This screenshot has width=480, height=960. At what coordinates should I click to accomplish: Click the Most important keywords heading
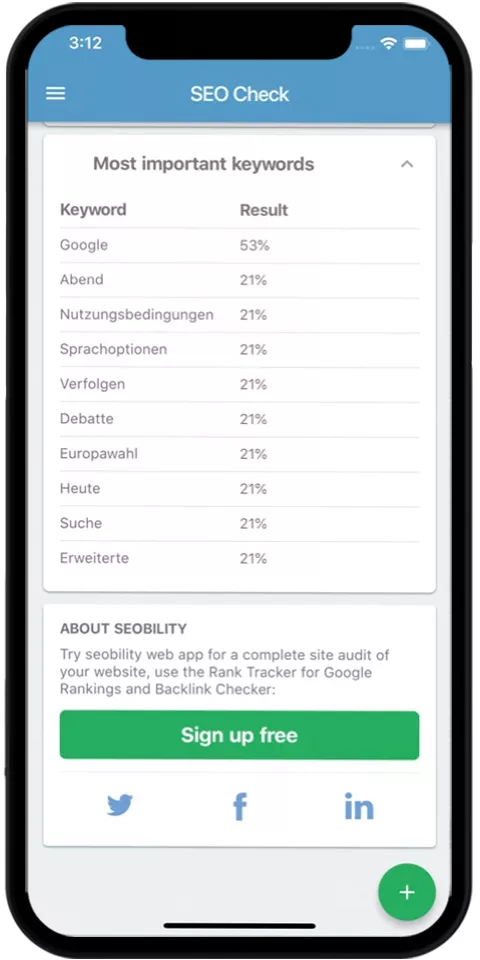coord(204,164)
